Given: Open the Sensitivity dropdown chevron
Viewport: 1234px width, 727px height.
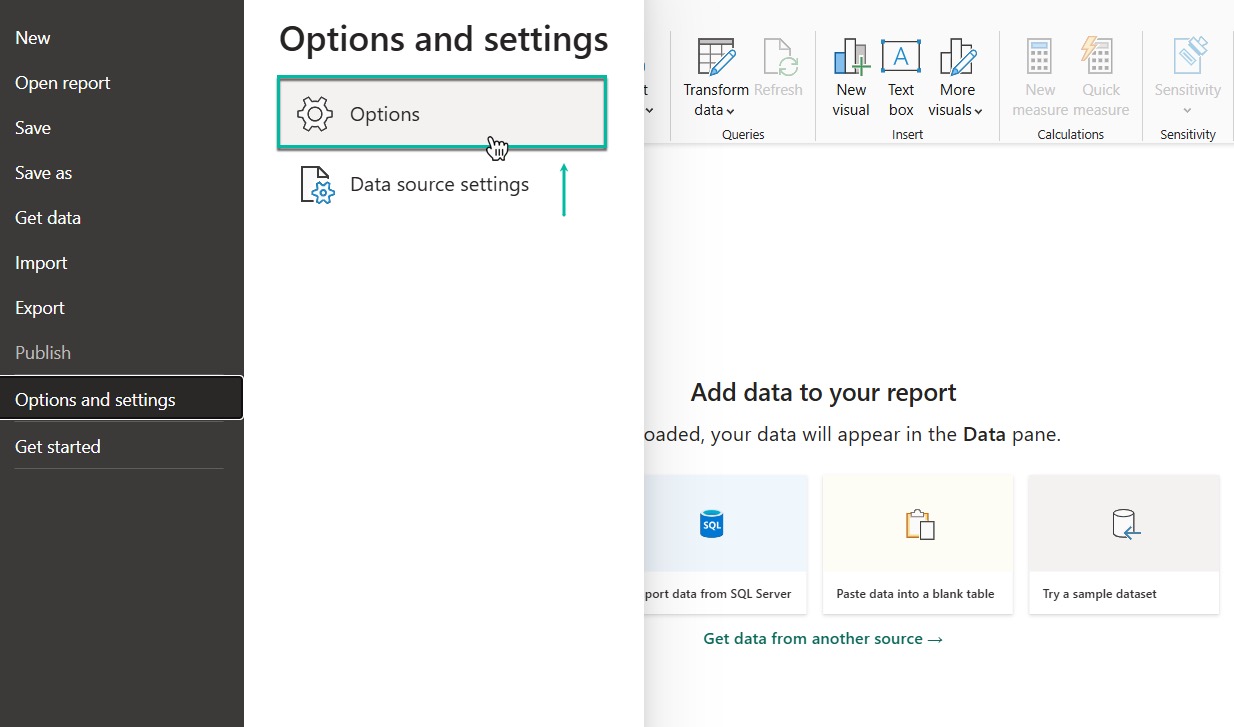Looking at the screenshot, I should click(x=1187, y=111).
